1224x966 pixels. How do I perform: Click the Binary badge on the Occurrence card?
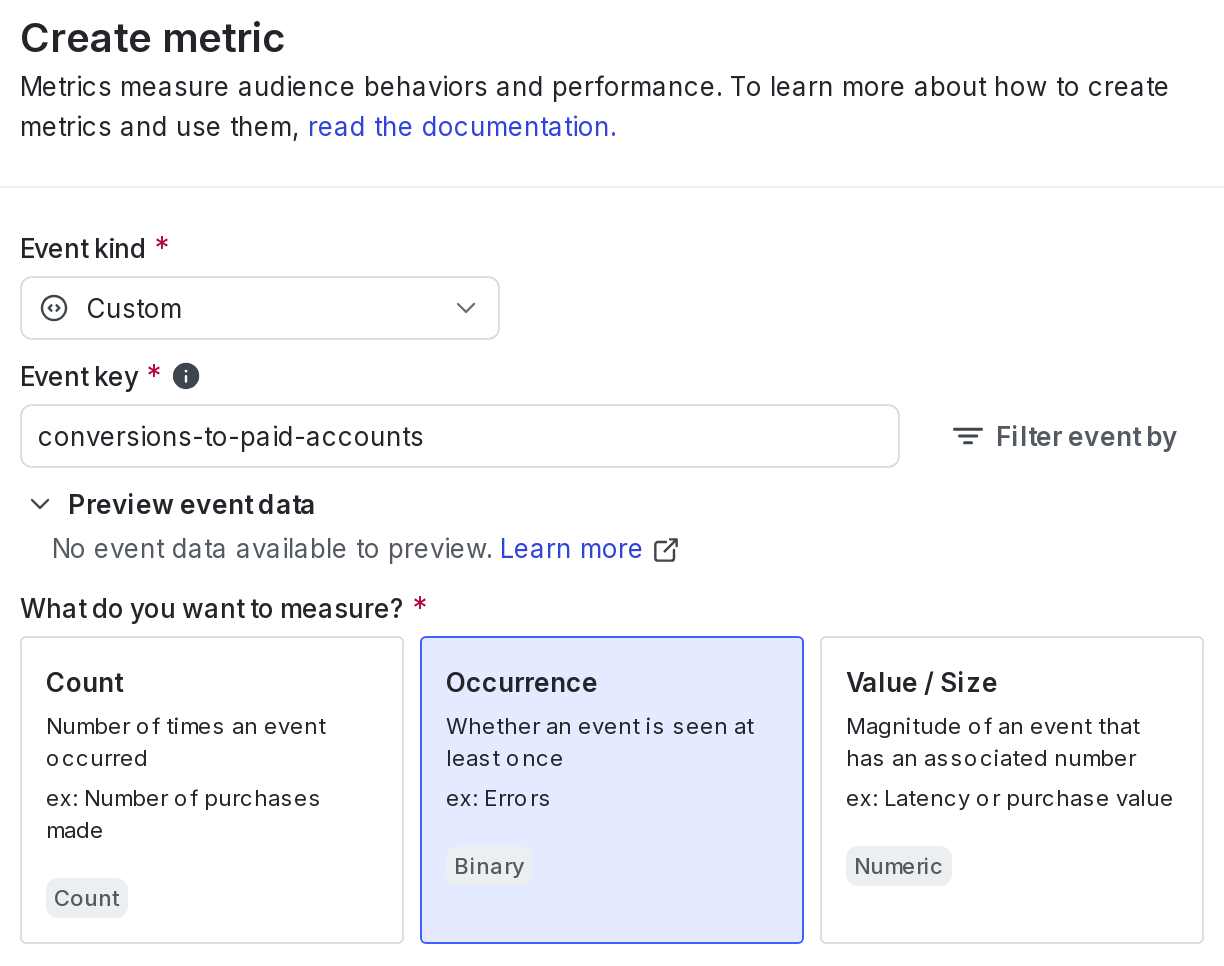(488, 866)
